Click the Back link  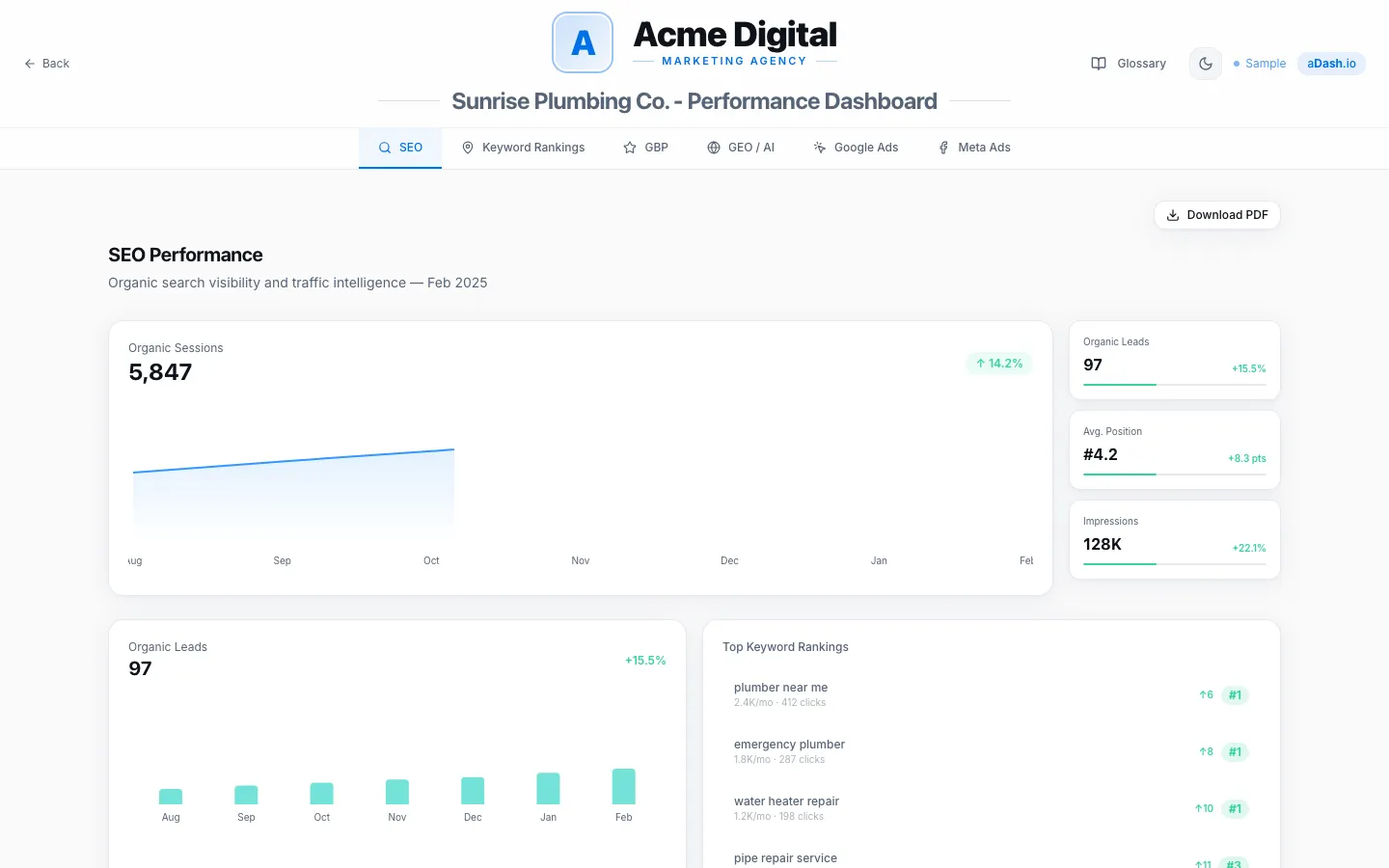tap(46, 64)
